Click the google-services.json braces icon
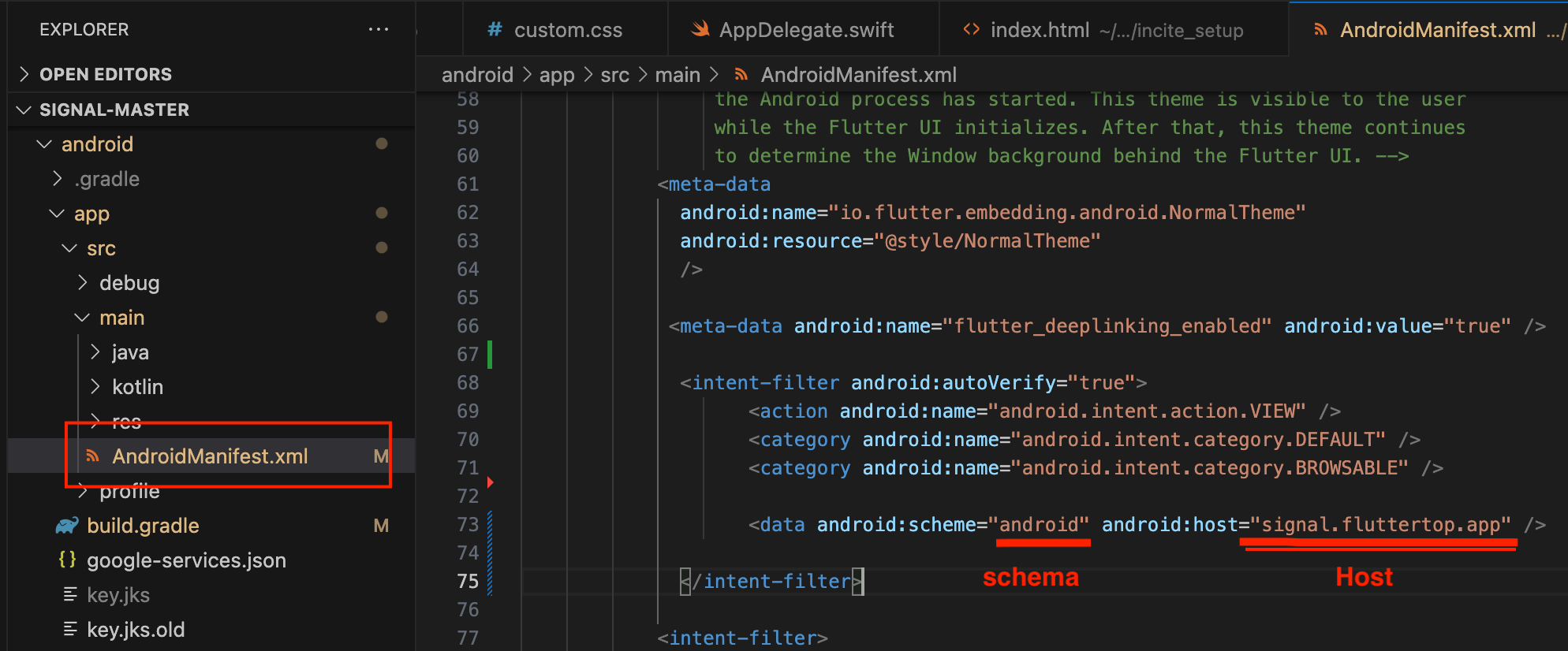The height and width of the screenshot is (651, 1568). [x=68, y=560]
